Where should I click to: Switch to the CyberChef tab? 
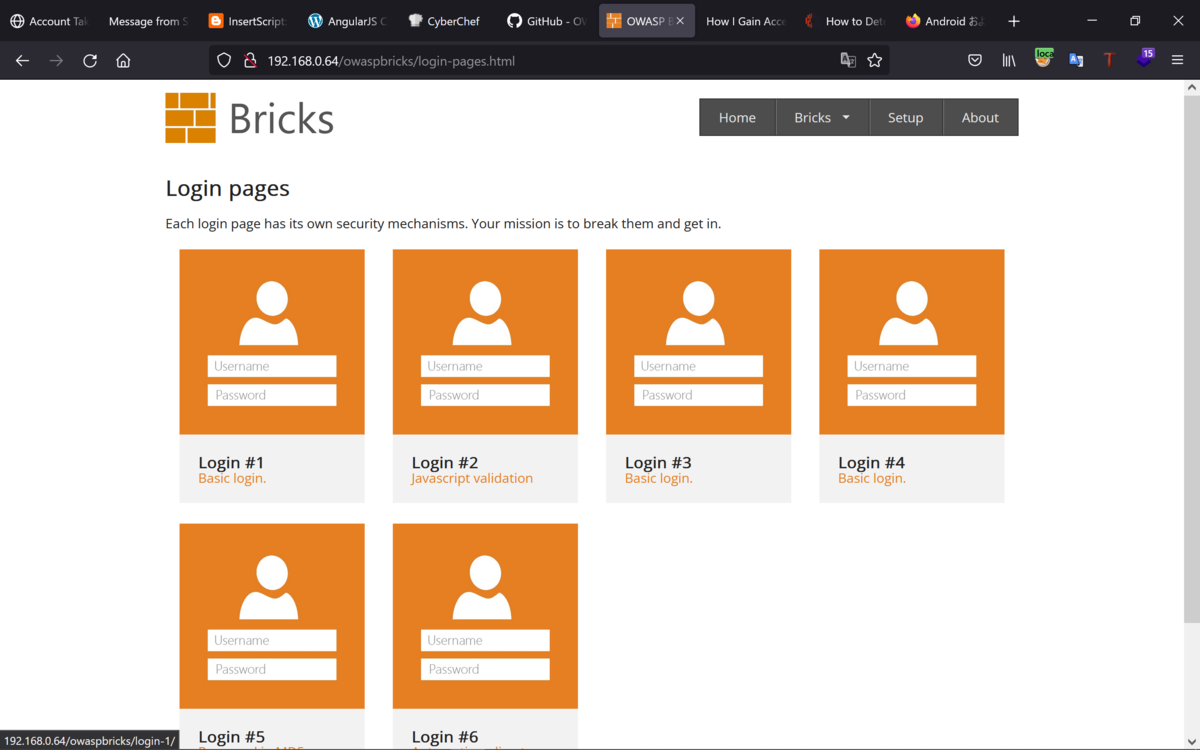[x=444, y=21]
